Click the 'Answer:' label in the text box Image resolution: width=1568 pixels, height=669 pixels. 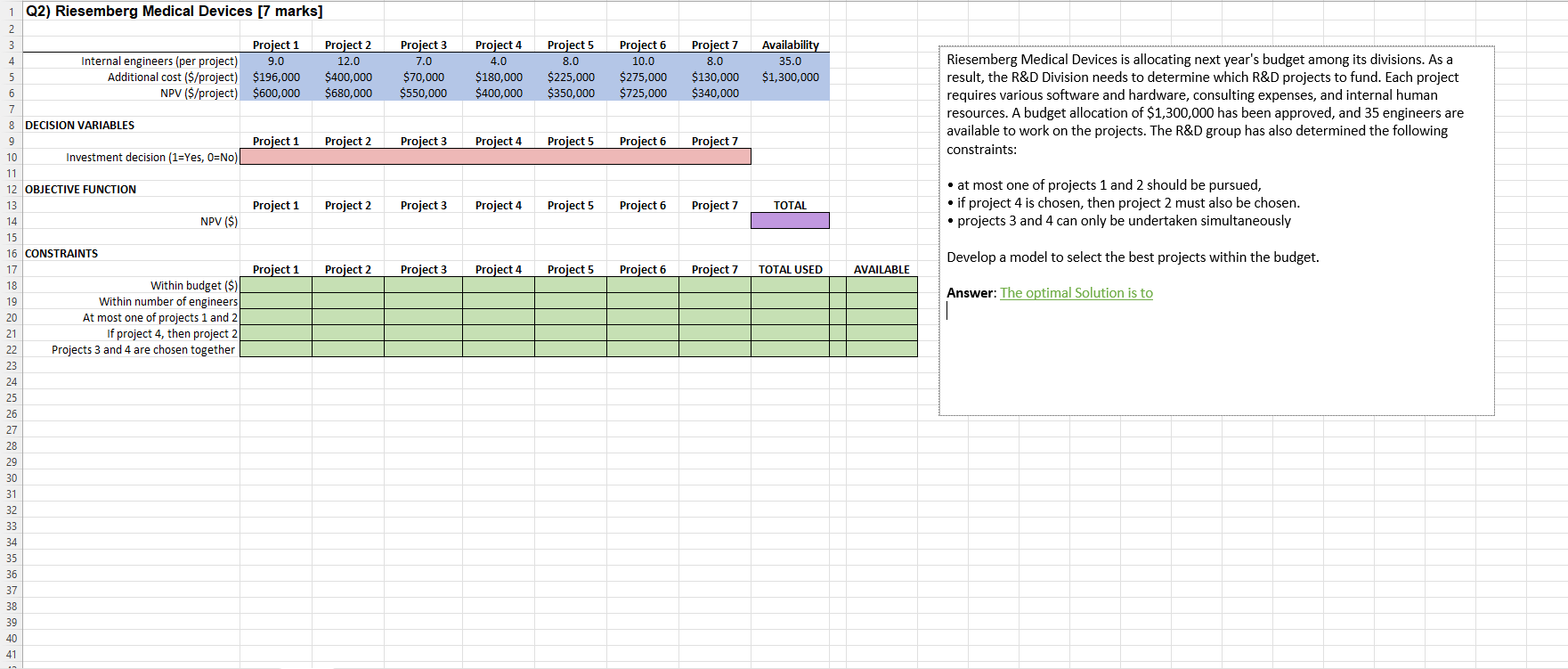click(x=971, y=293)
